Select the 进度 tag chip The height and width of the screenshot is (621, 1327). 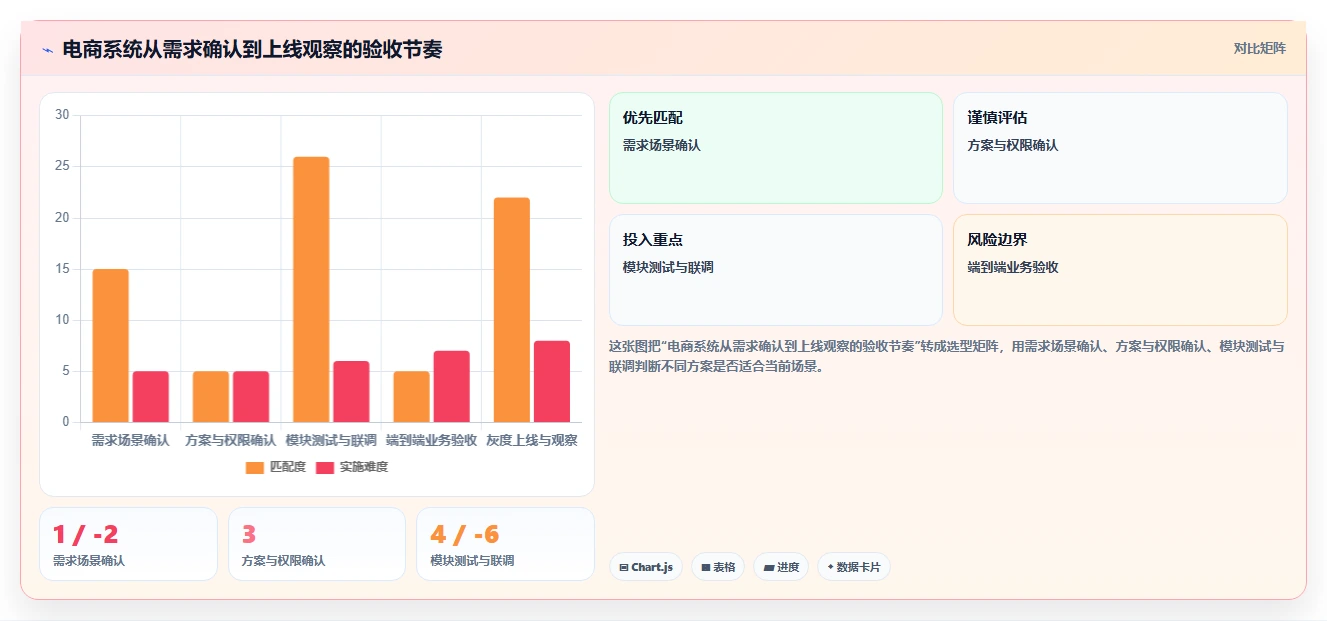781,567
